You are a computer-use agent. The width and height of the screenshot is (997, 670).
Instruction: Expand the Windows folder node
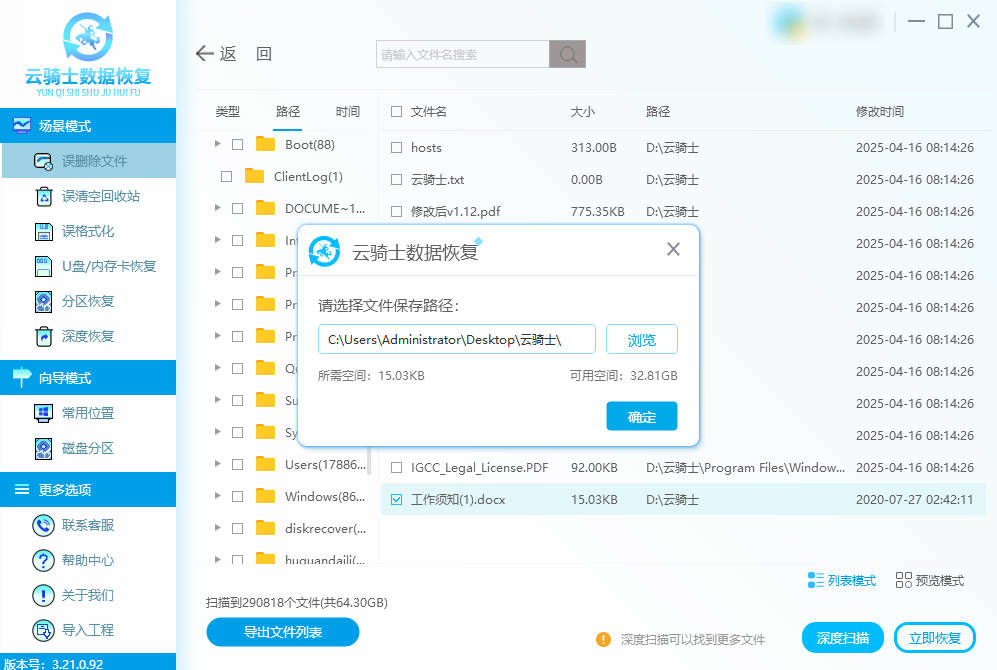click(x=217, y=495)
